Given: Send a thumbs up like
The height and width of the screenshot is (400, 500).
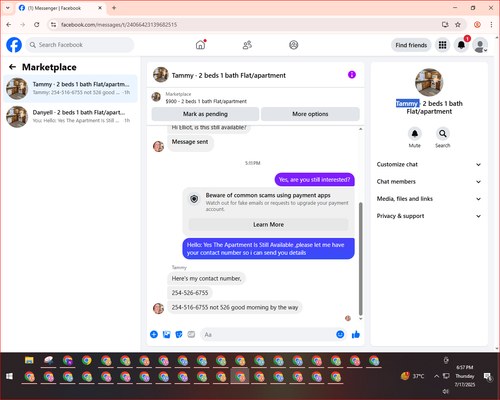Looking at the screenshot, I should point(356,334).
